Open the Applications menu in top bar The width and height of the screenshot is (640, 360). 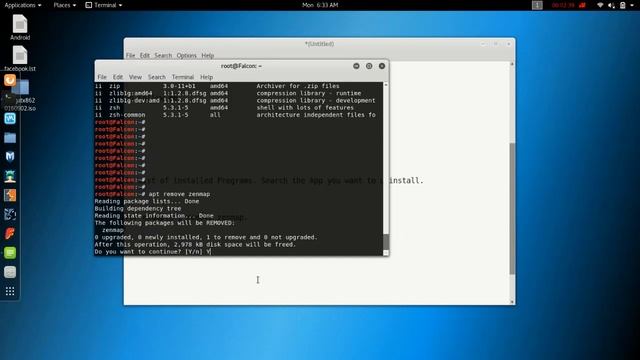click(x=22, y=5)
